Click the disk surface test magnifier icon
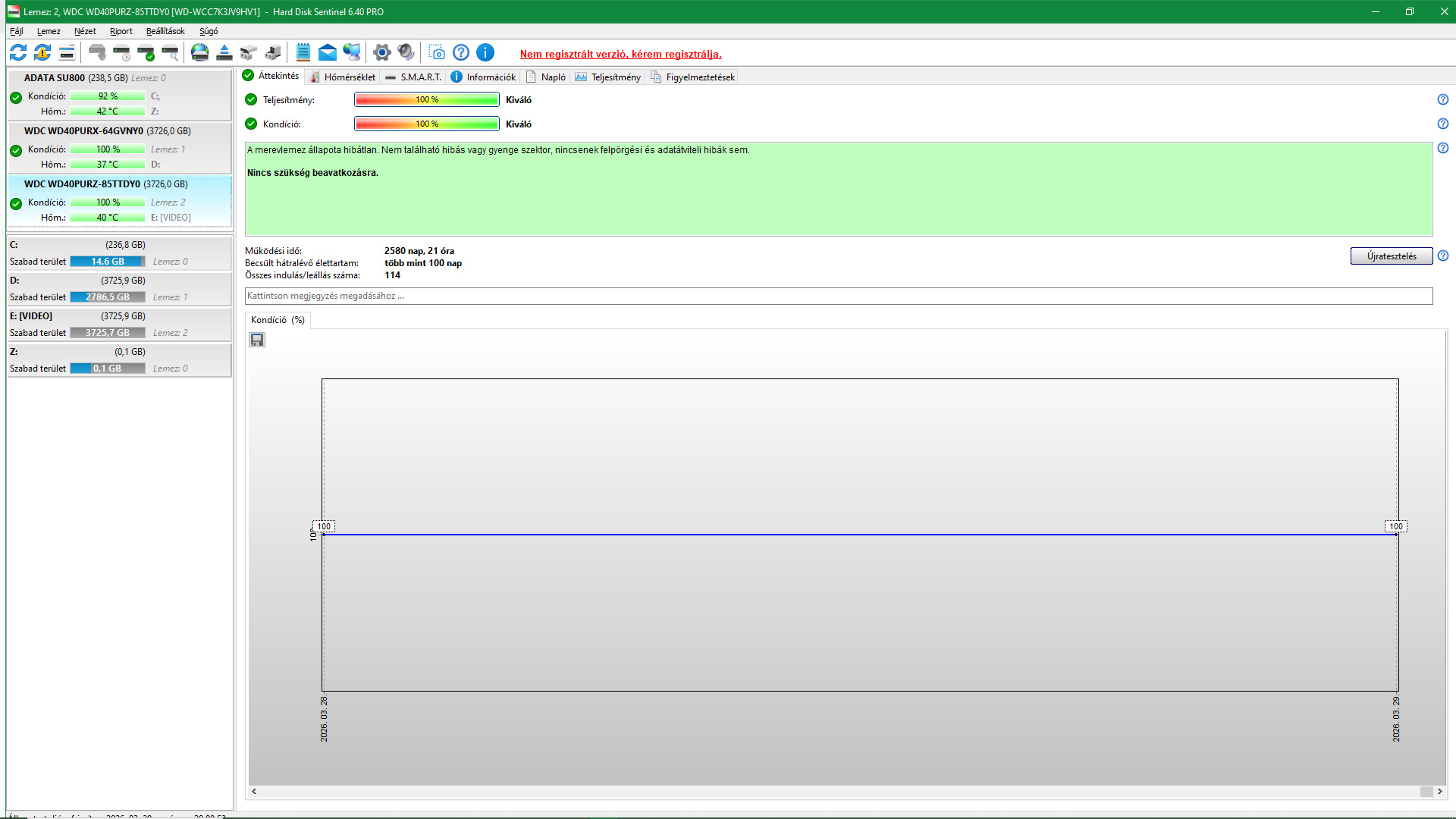Viewport: 1456px width, 819px height. tap(170, 52)
